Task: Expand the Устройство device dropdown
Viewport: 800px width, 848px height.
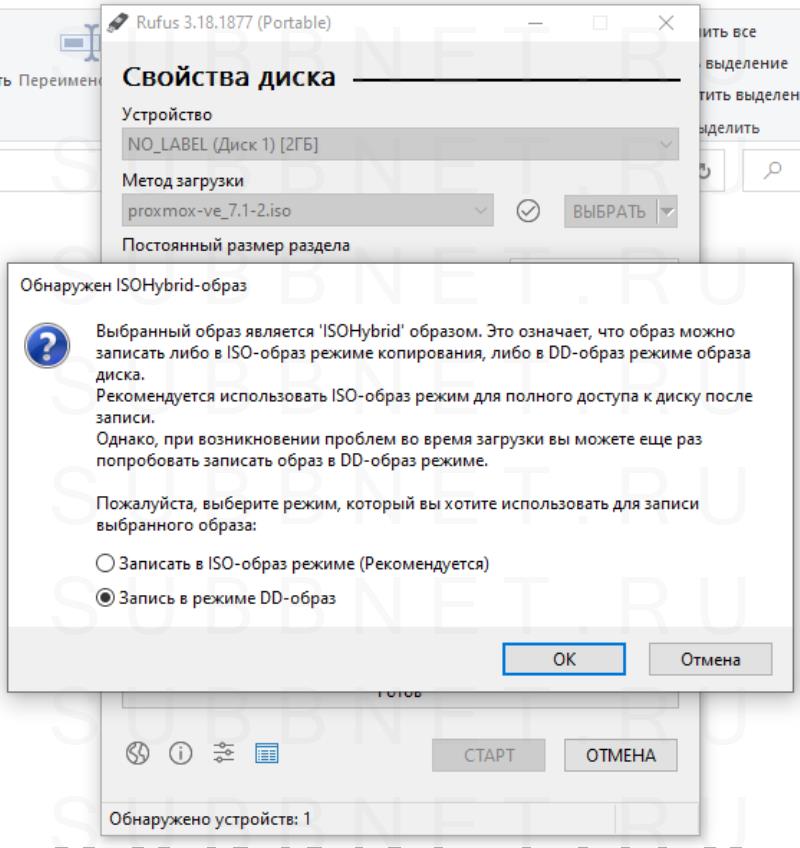Action: tap(400, 145)
